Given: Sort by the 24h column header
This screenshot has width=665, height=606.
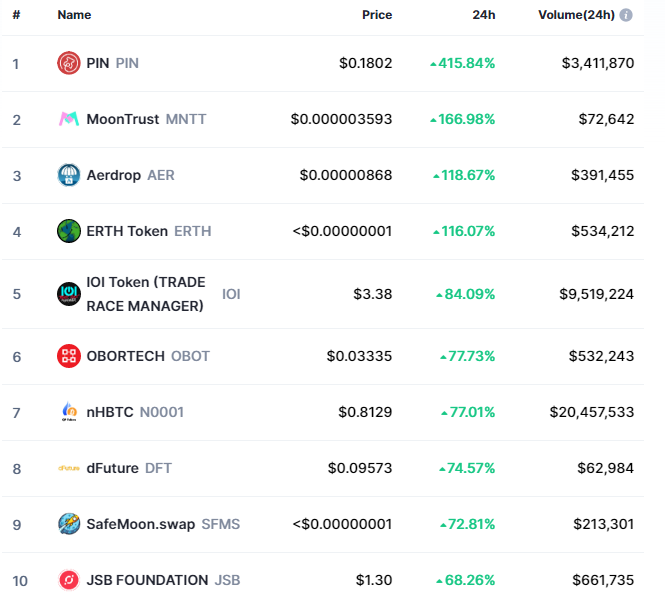Looking at the screenshot, I should pos(483,15).
